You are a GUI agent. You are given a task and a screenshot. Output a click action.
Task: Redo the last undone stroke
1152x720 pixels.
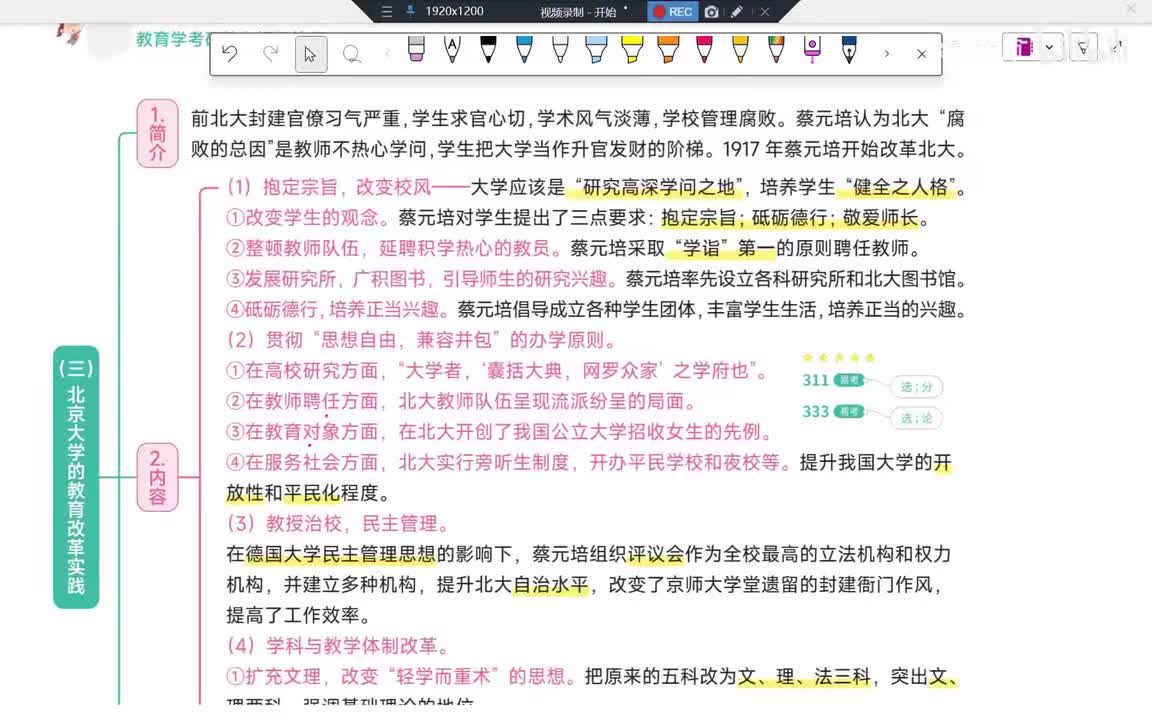[x=271, y=54]
